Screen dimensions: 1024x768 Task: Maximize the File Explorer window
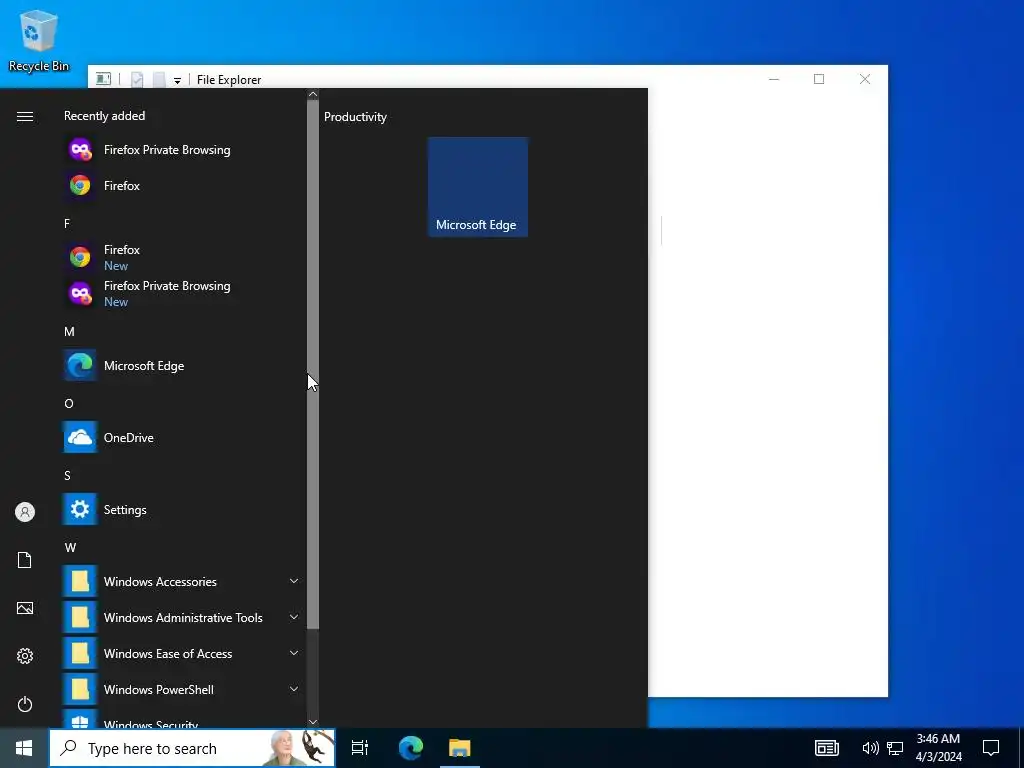[819, 79]
